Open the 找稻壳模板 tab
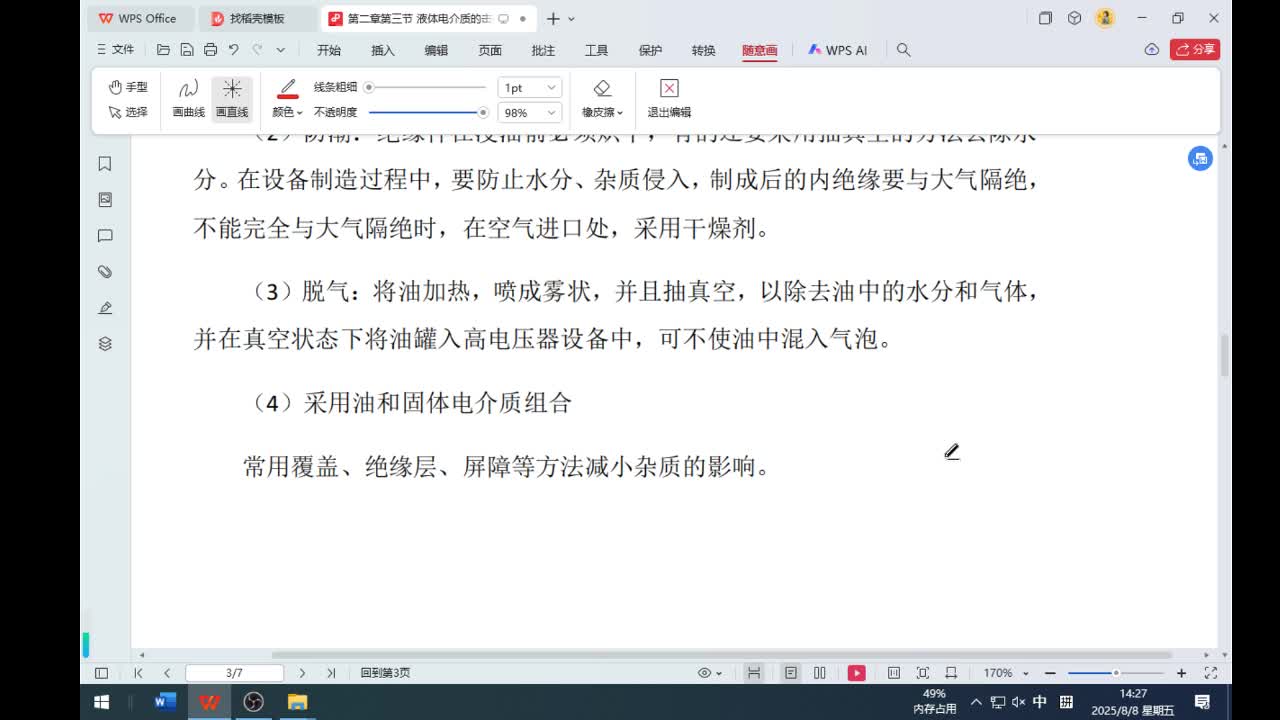Image resolution: width=1280 pixels, height=720 pixels. tap(257, 18)
